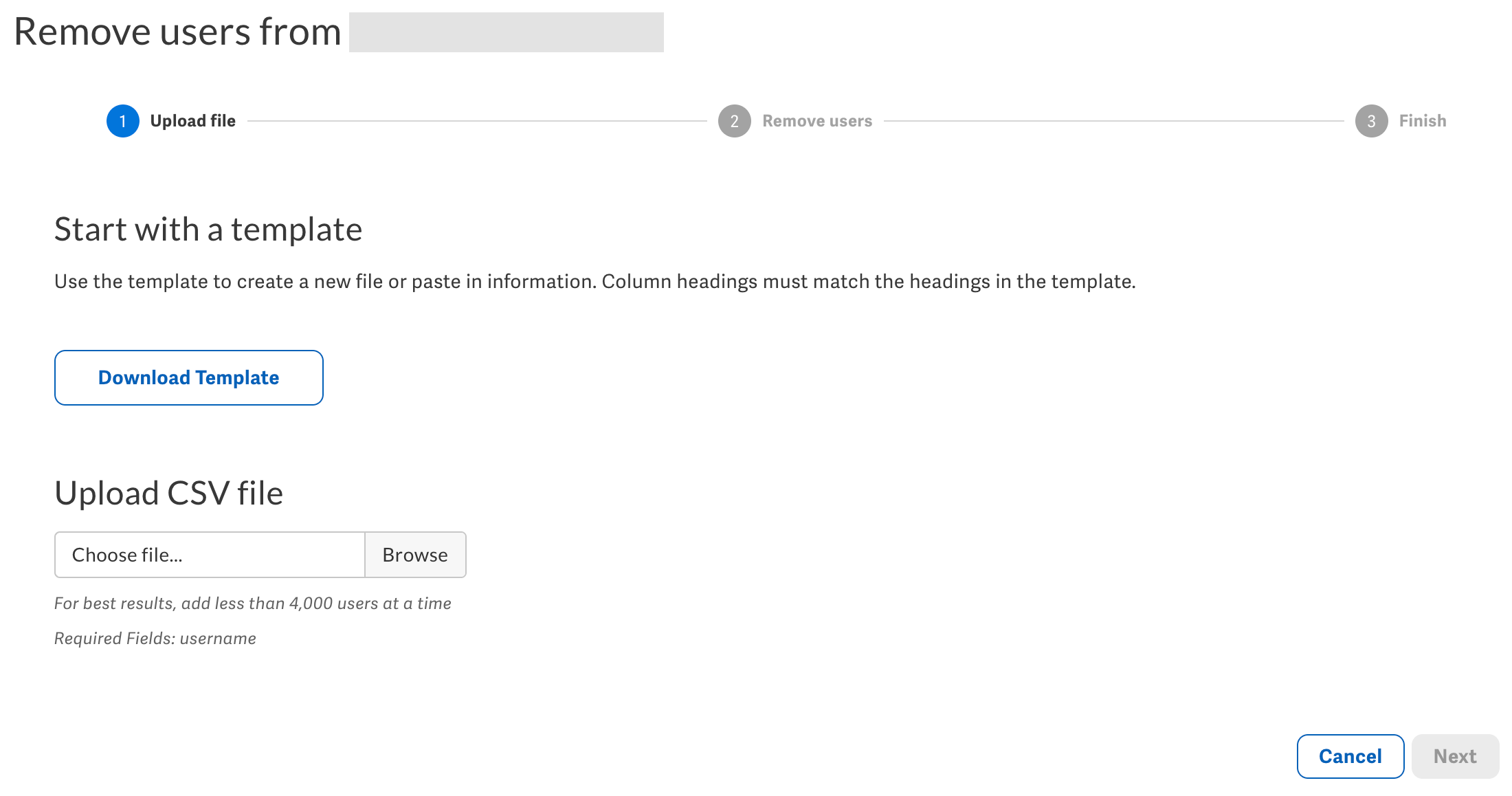
Task: Click the Remove users from page title
Action: [177, 31]
